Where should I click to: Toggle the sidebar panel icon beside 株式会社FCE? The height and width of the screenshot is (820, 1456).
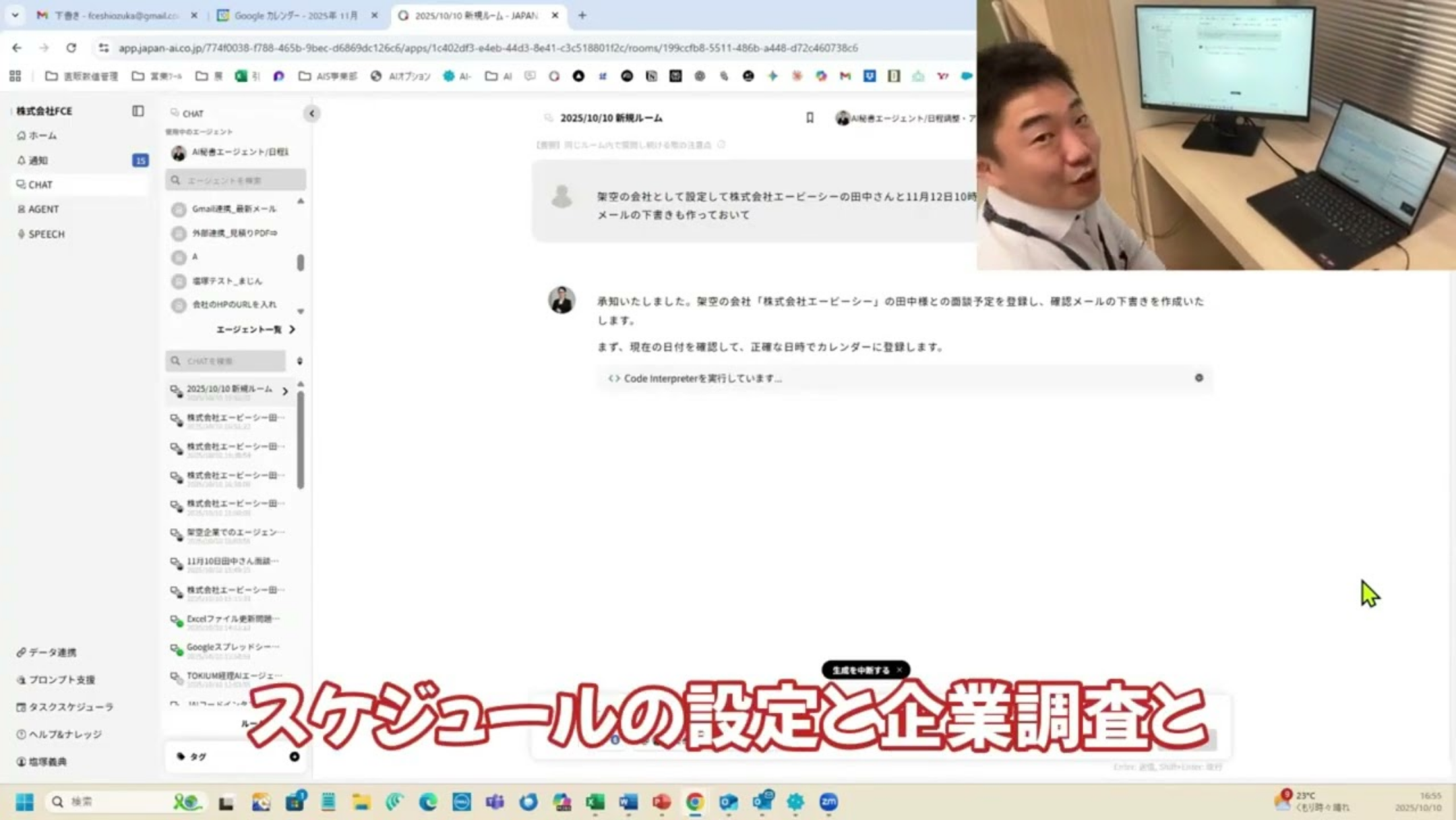pos(138,111)
